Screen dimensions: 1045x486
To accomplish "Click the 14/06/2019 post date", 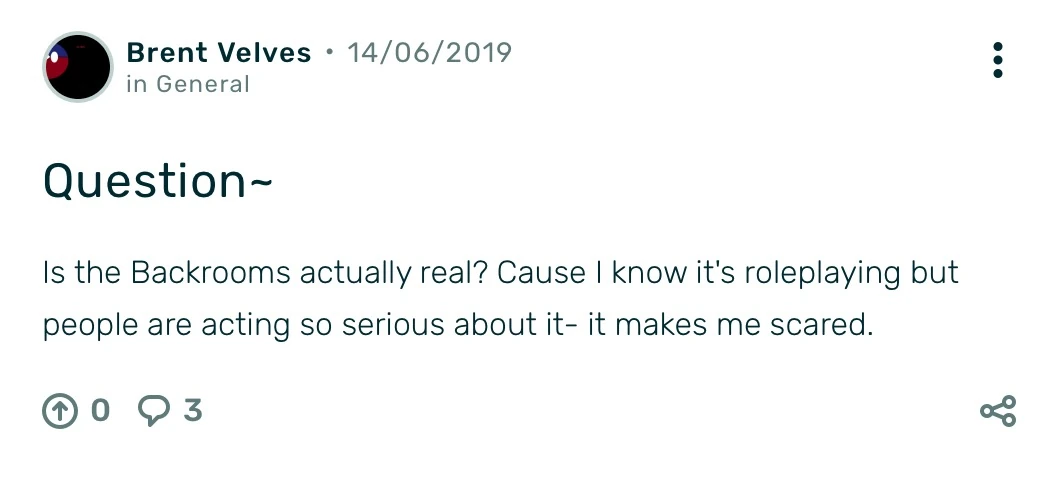I will [429, 52].
